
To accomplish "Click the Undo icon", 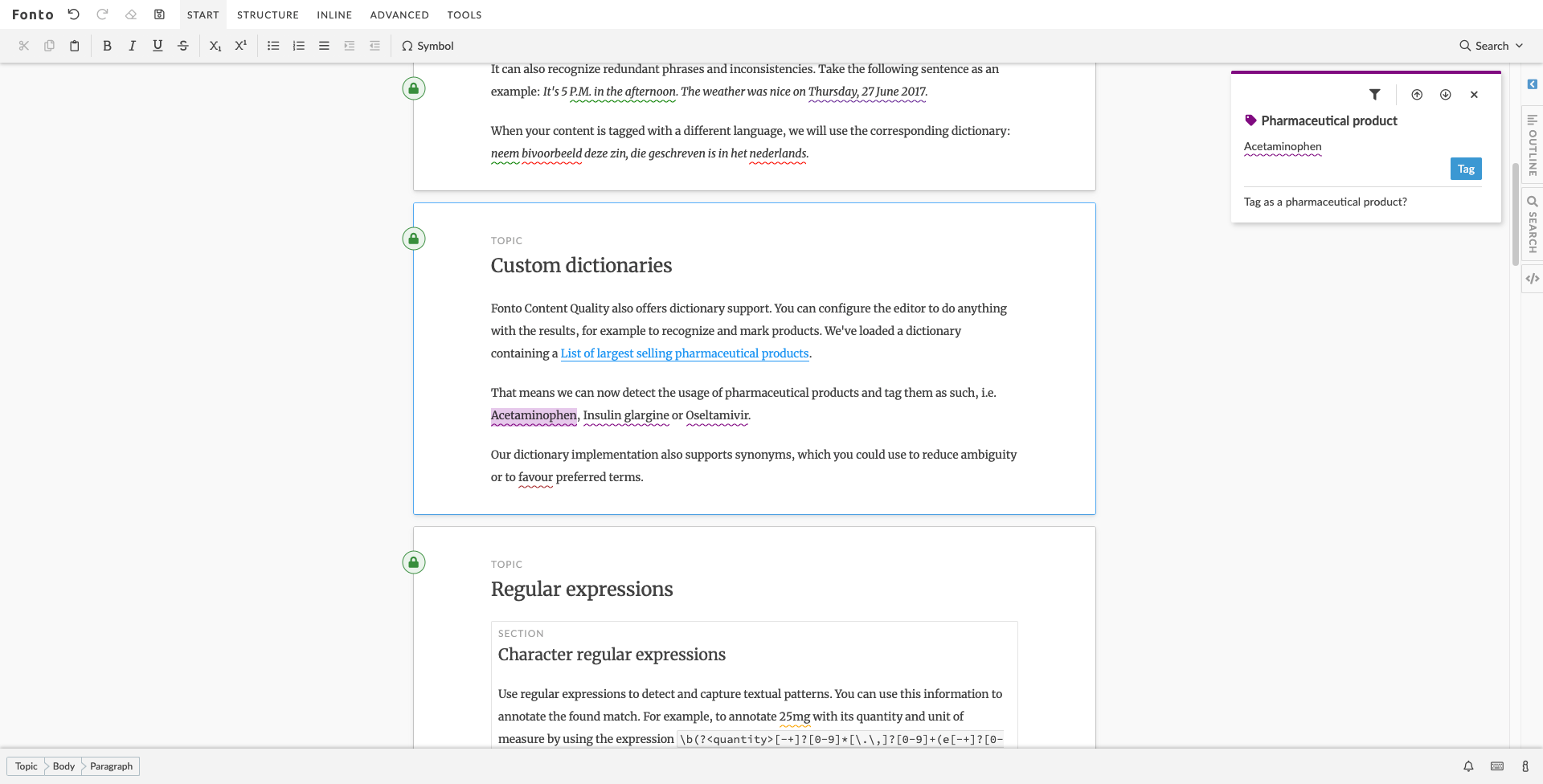I will [x=73, y=14].
